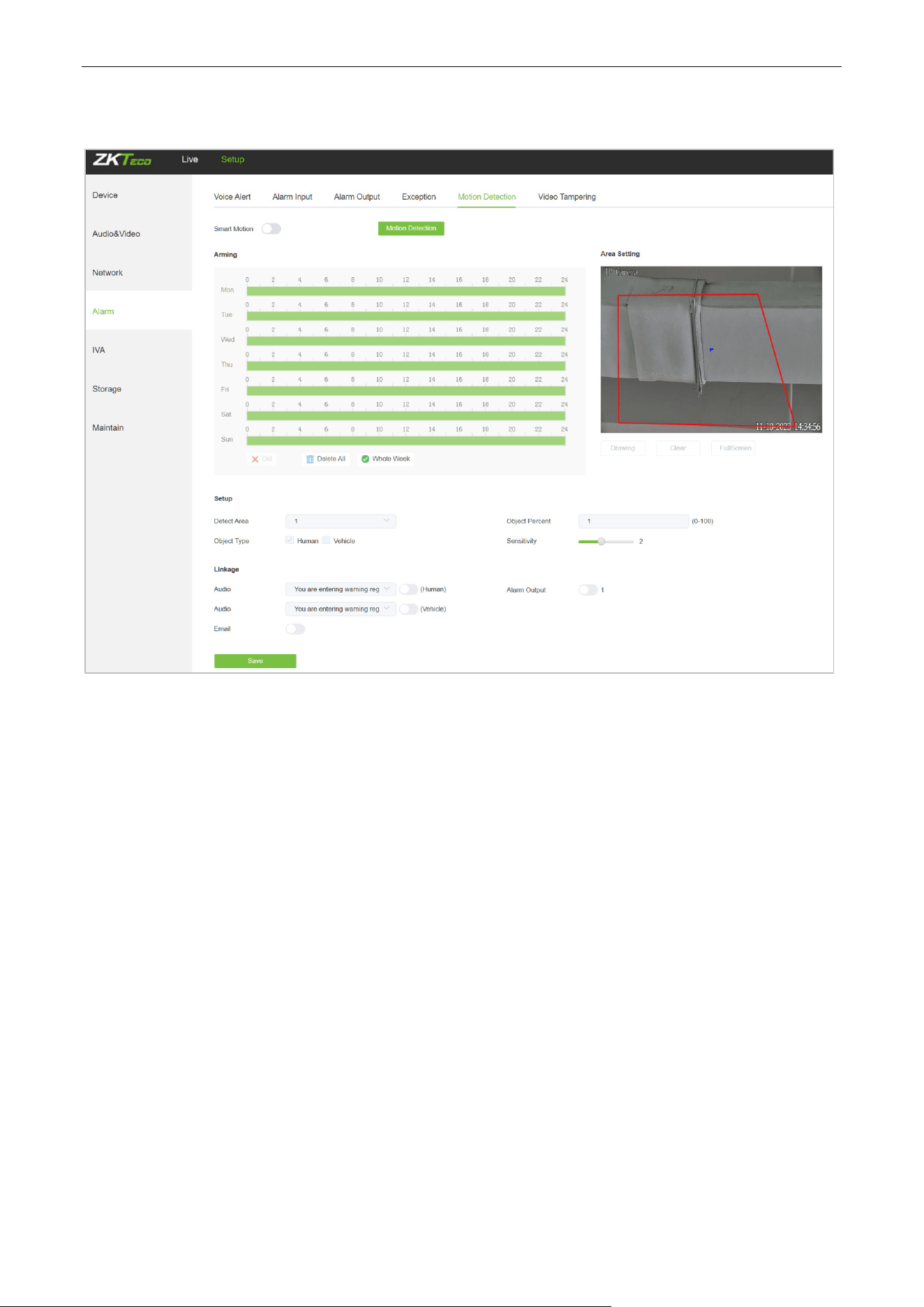Image resolution: width=924 pixels, height=1307 pixels.
Task: Click the Delete All trash icon
Action: point(310,459)
